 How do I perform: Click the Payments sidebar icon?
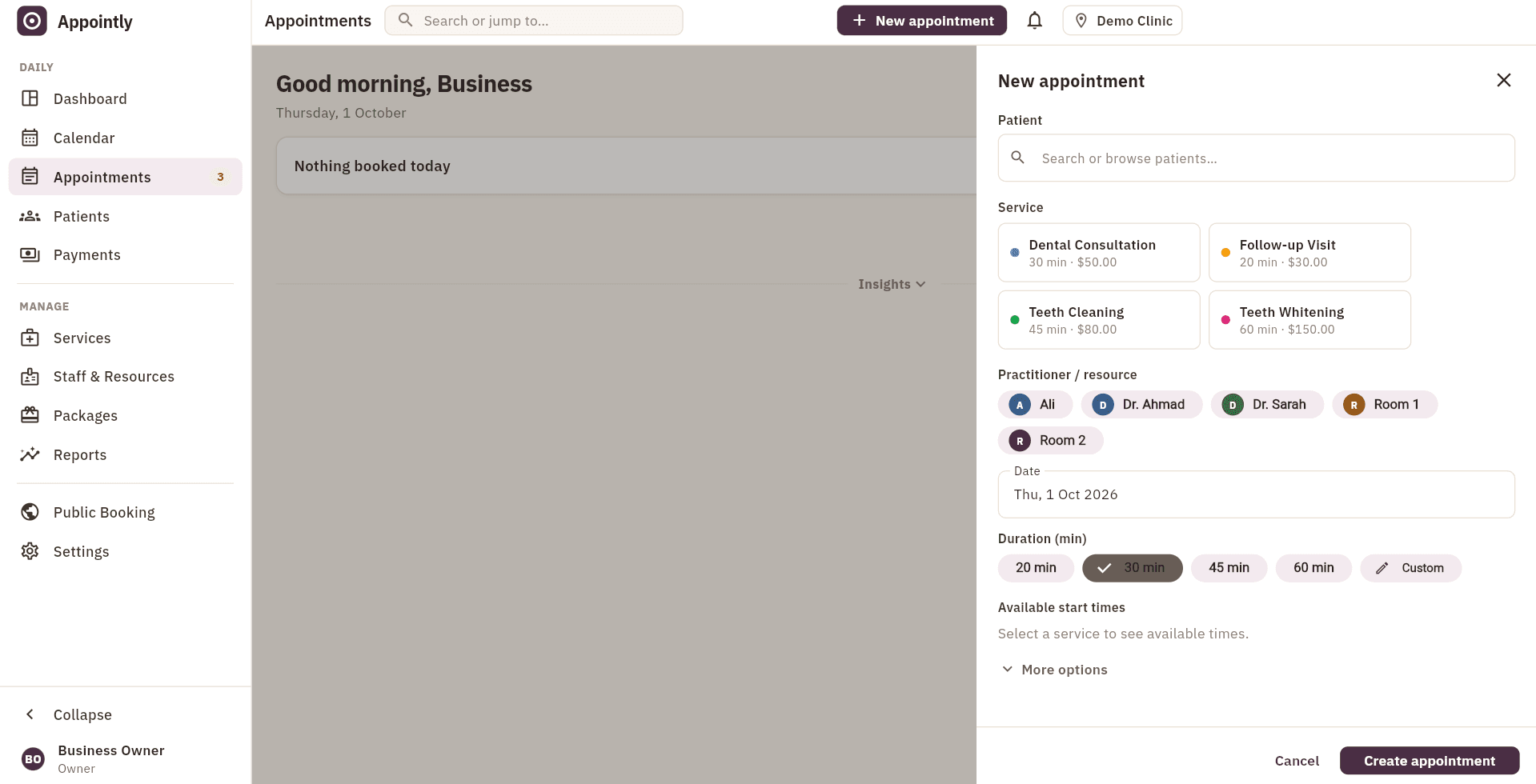tap(30, 254)
